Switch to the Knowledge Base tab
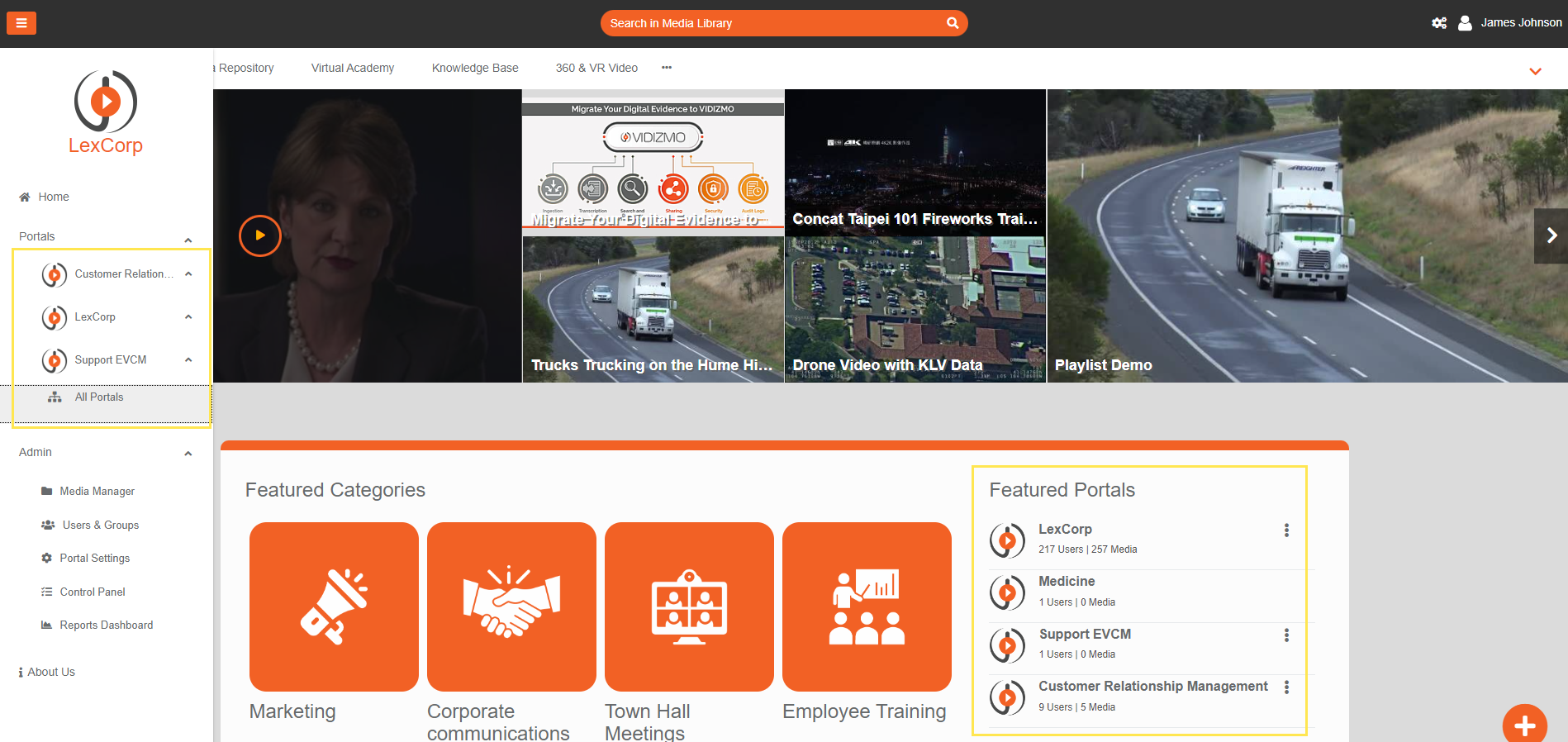 tap(475, 68)
